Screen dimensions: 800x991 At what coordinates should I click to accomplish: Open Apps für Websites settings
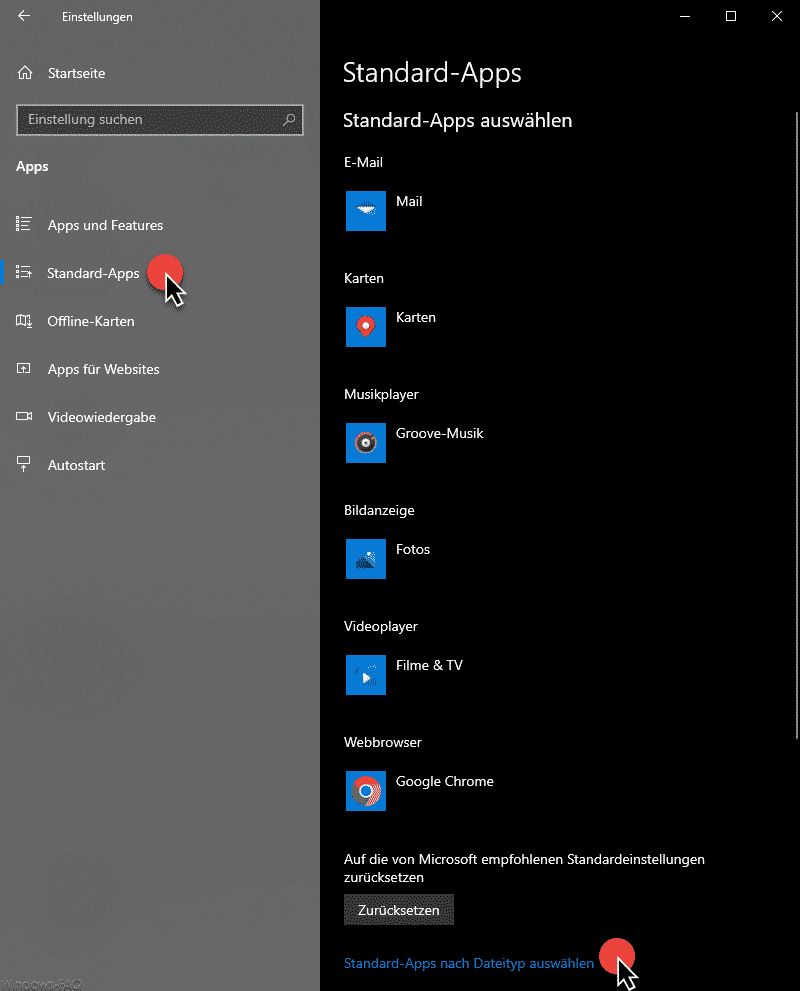click(x=103, y=369)
